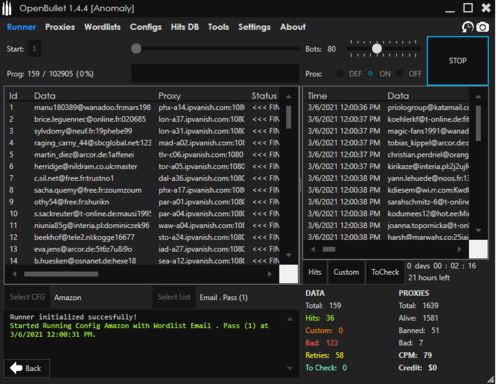Click the OpenBullet logo icon in title bar
Screen dimensions: 497x384
pos(7,8)
